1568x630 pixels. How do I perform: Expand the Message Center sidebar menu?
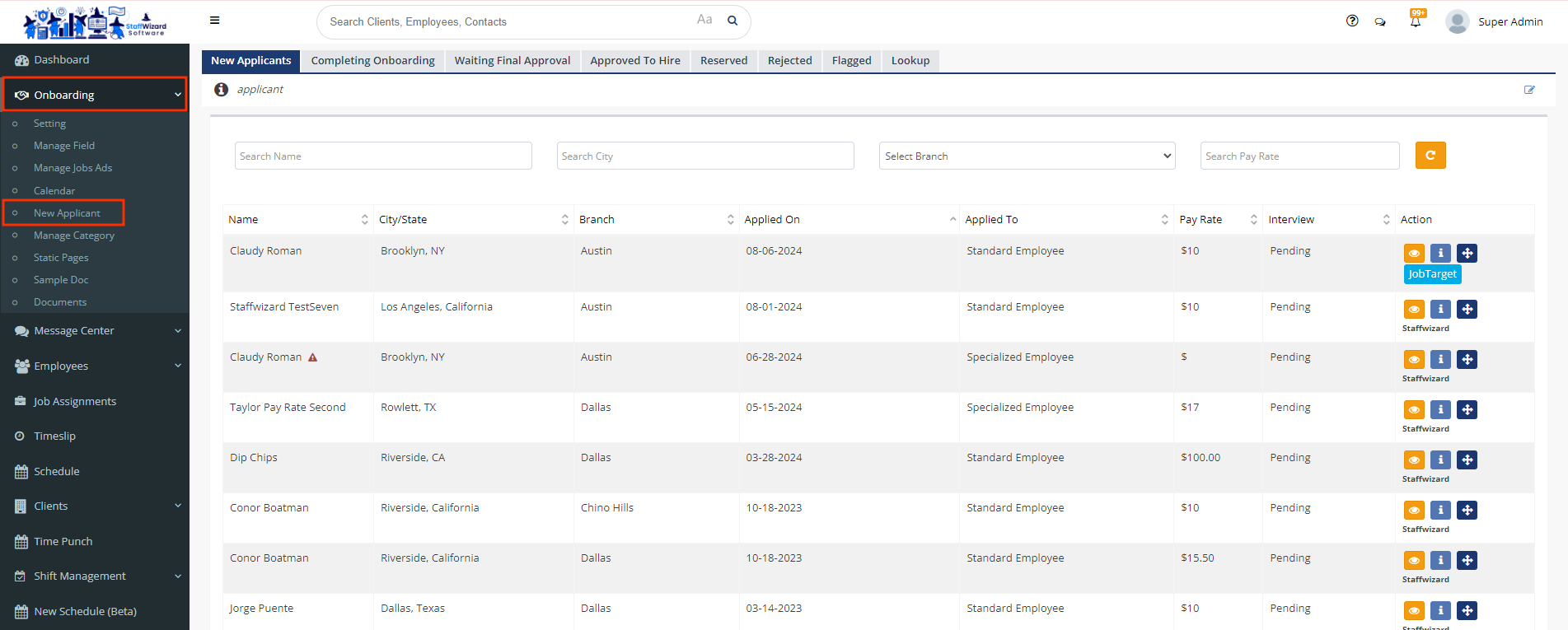coord(95,331)
